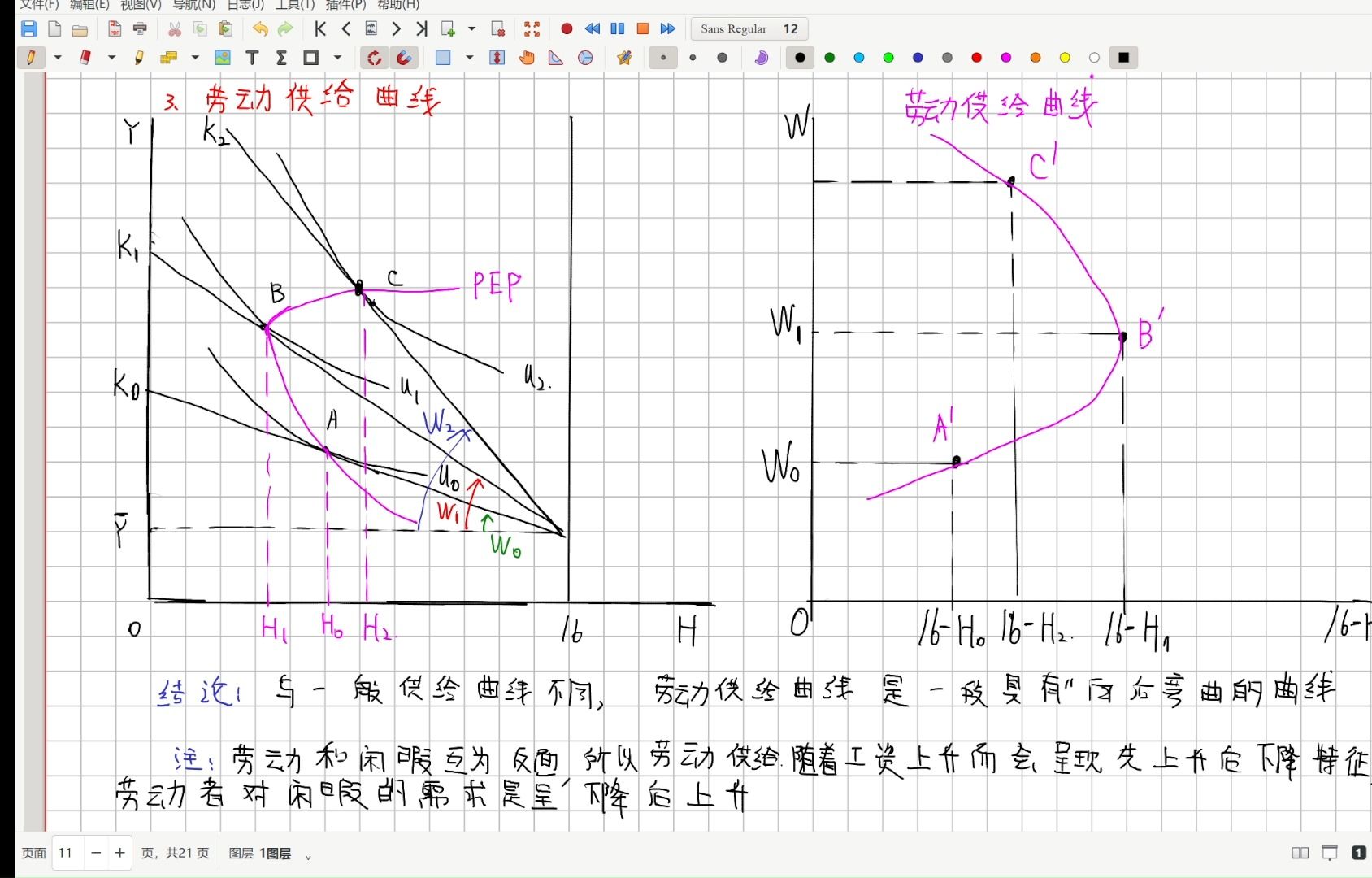Jump to the last page

click(421, 29)
